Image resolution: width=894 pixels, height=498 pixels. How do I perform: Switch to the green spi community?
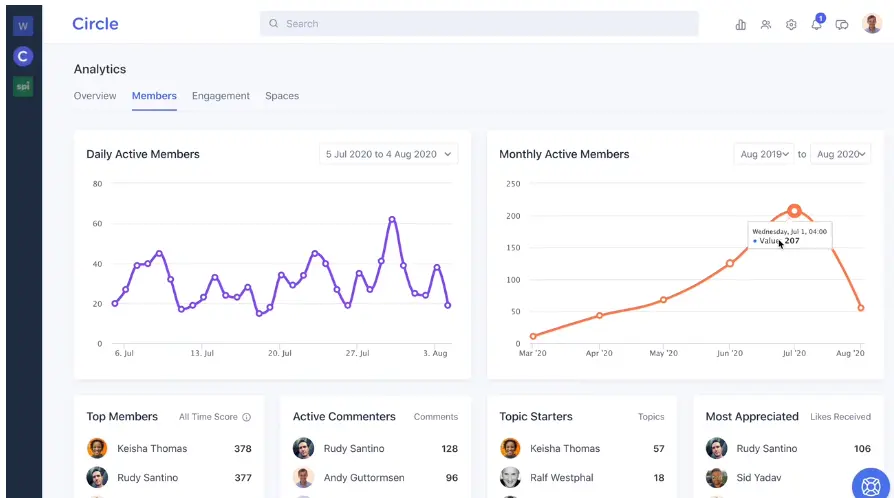[23, 86]
